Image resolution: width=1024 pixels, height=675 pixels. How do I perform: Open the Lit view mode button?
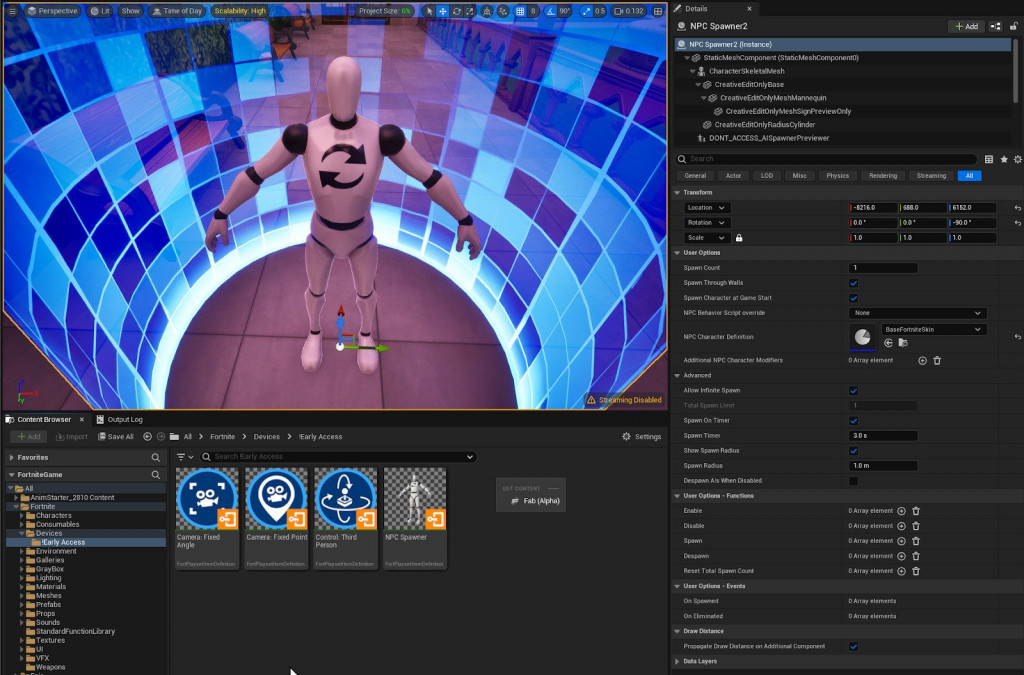point(100,11)
